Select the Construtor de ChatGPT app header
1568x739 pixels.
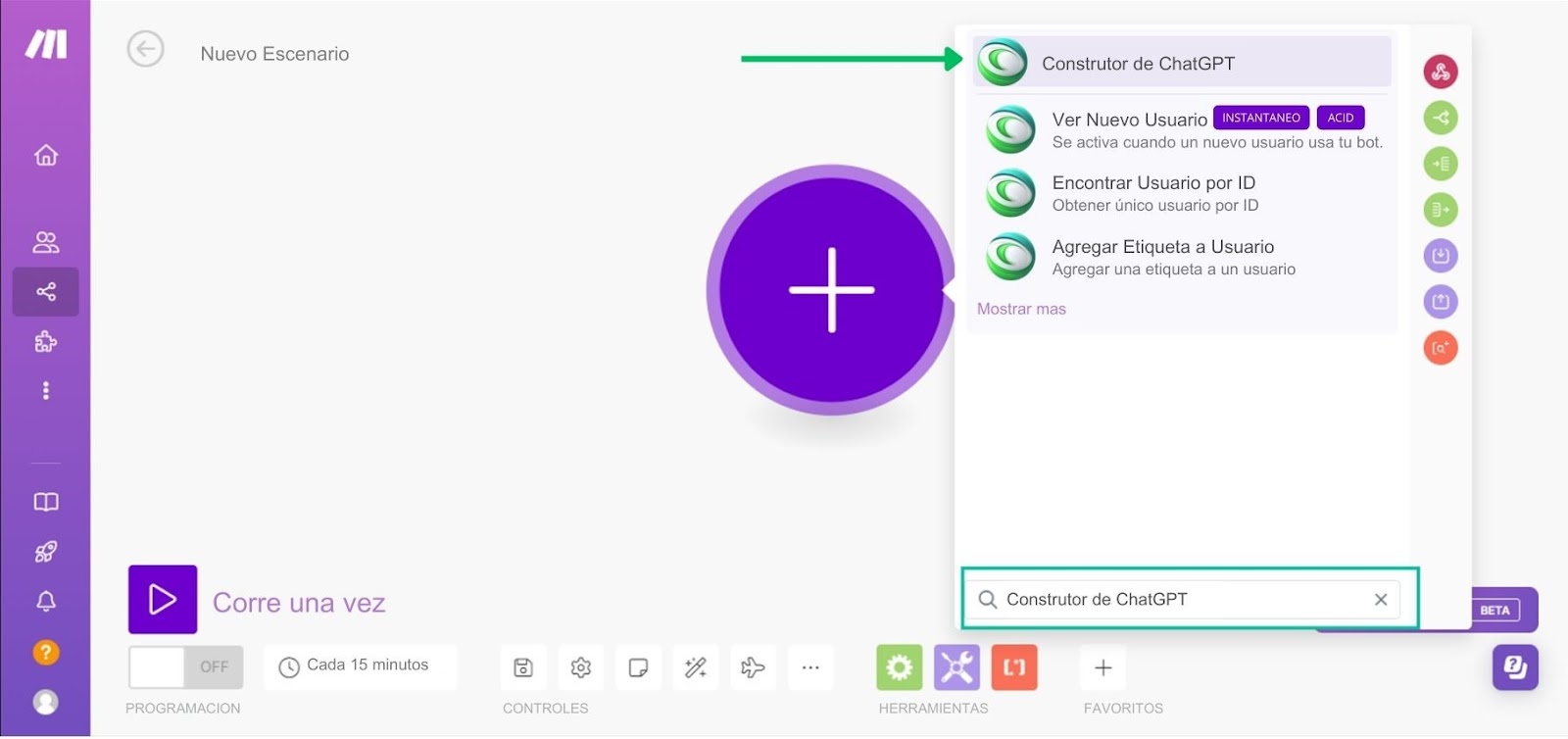tap(1182, 63)
